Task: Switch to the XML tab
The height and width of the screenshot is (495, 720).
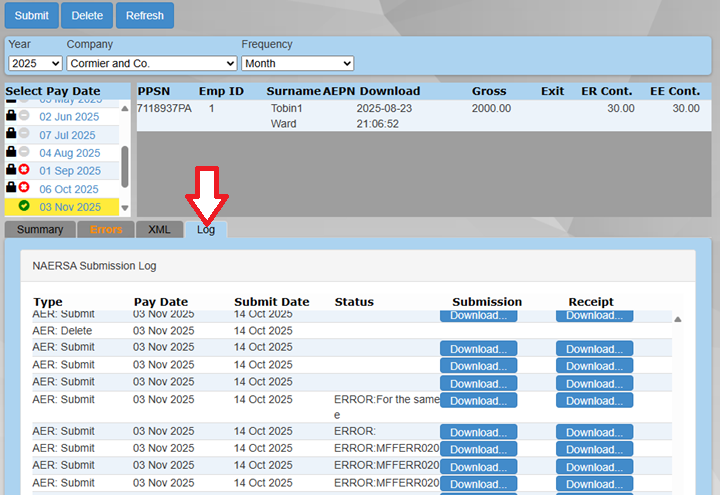Action: tap(159, 229)
